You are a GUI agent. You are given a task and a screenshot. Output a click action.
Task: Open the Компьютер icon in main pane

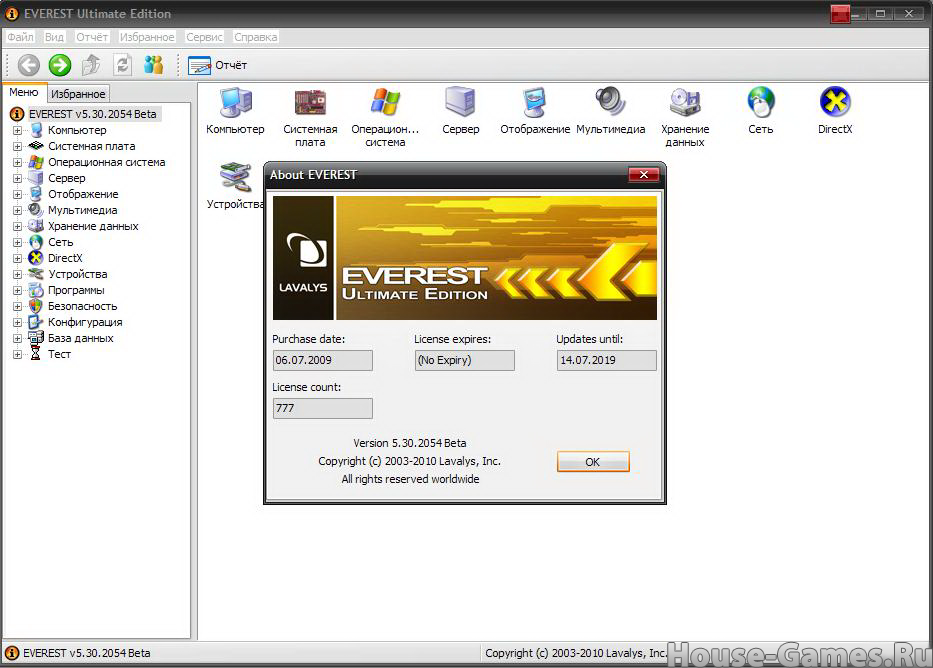tap(236, 111)
